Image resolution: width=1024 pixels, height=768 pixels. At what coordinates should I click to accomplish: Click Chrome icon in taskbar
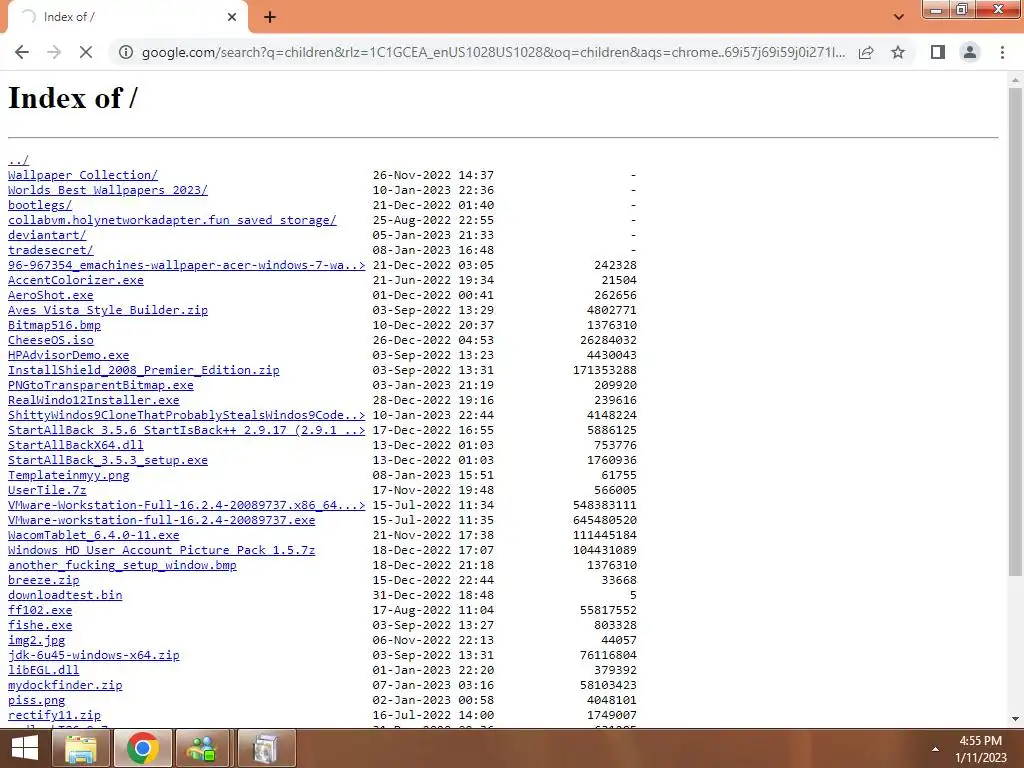click(x=143, y=748)
